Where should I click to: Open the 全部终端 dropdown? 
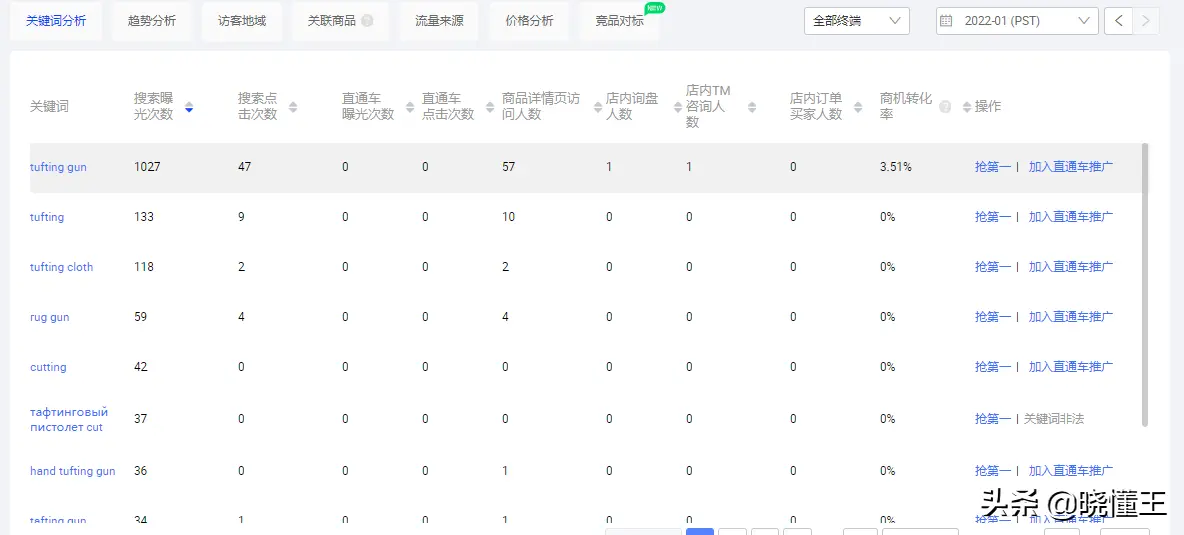(x=856, y=21)
